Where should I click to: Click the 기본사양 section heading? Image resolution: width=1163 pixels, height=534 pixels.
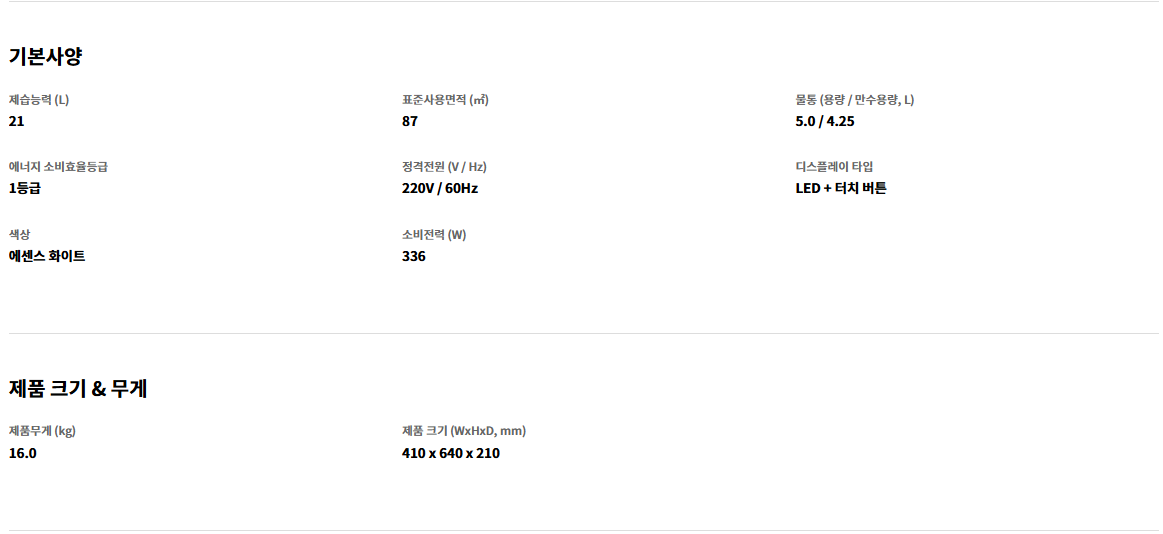coord(45,56)
